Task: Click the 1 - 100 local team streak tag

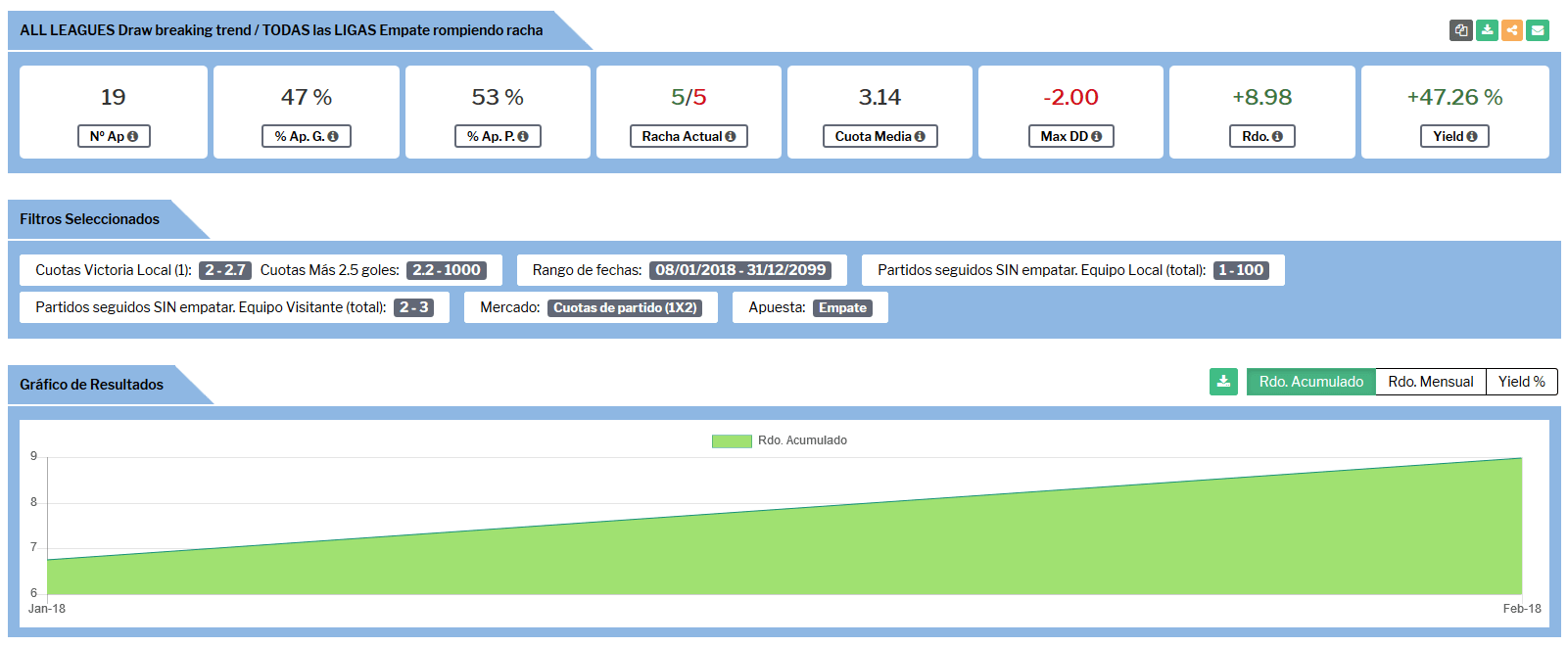Action: coord(1241,270)
